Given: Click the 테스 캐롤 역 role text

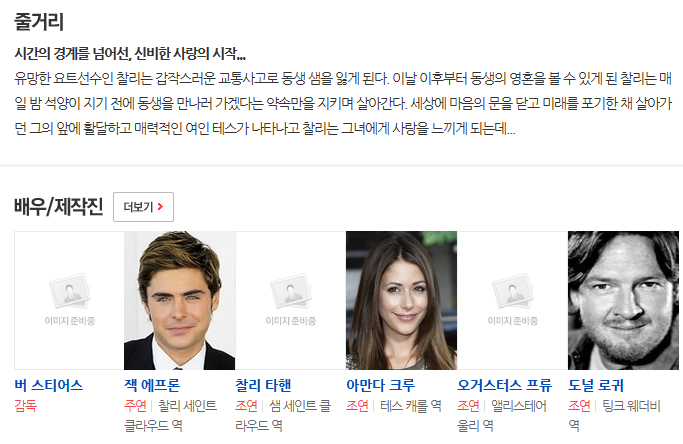Looking at the screenshot, I should tap(411, 406).
